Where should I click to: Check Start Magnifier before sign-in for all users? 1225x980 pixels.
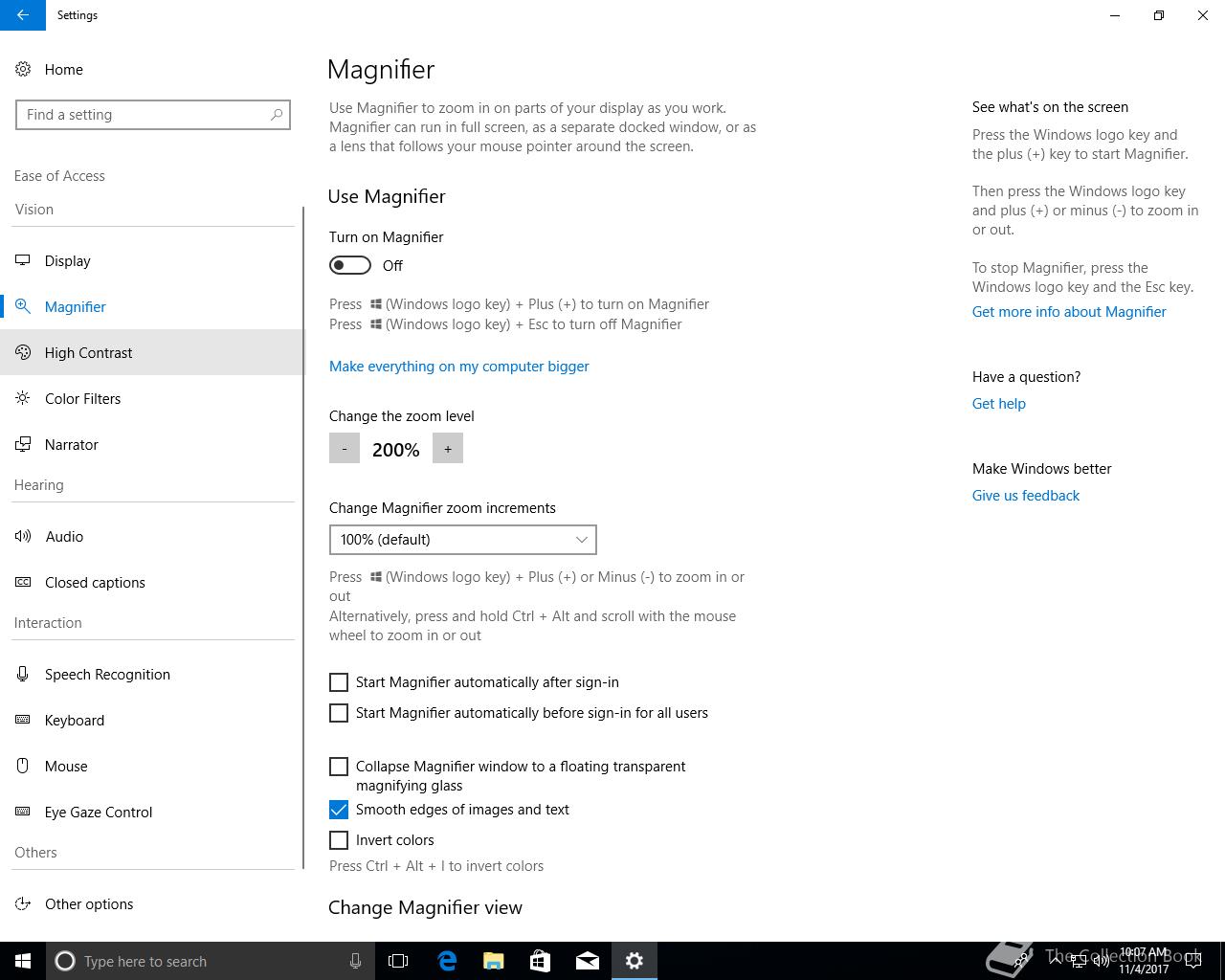point(339,713)
